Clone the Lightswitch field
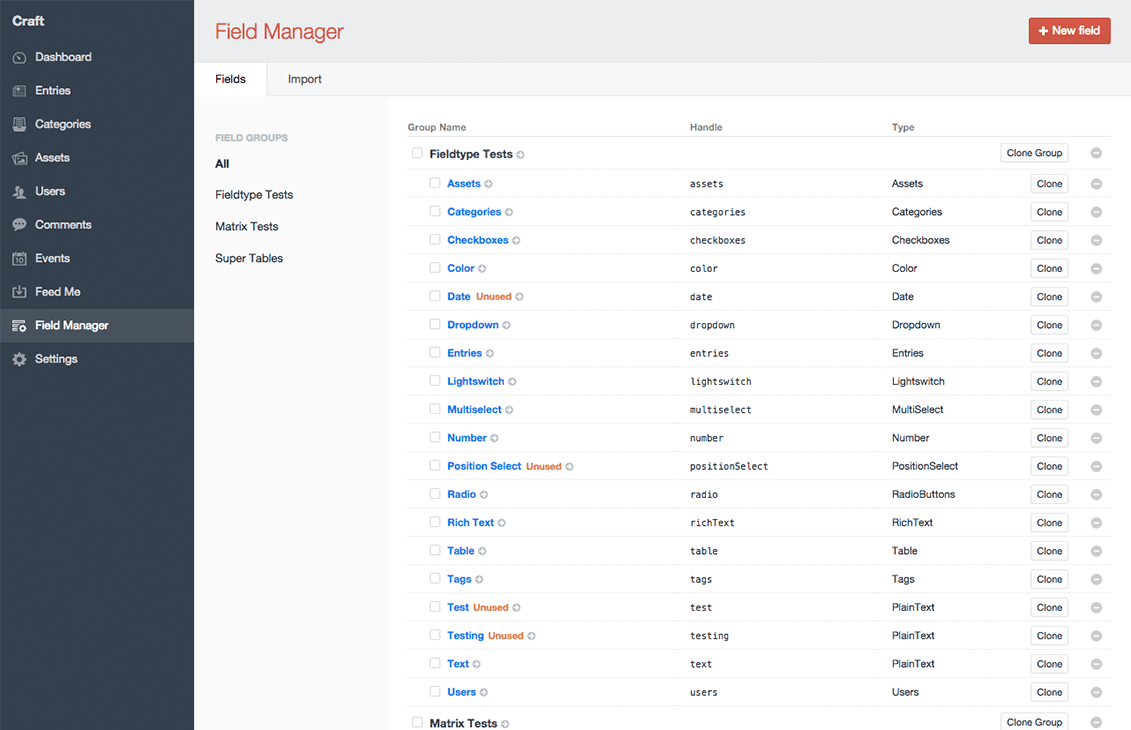 (1049, 381)
